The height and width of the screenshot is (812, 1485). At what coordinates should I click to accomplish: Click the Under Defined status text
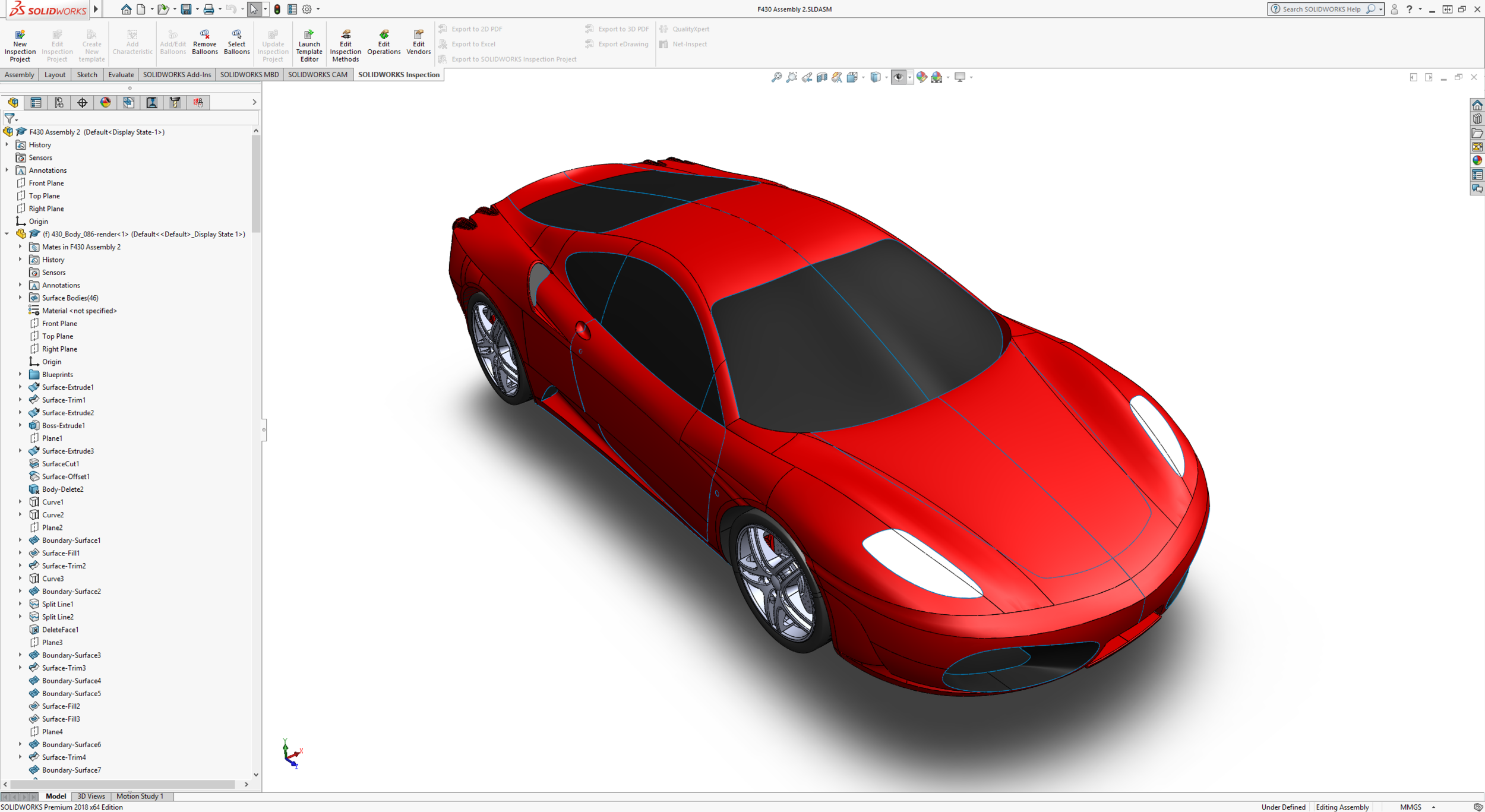pos(1283,807)
